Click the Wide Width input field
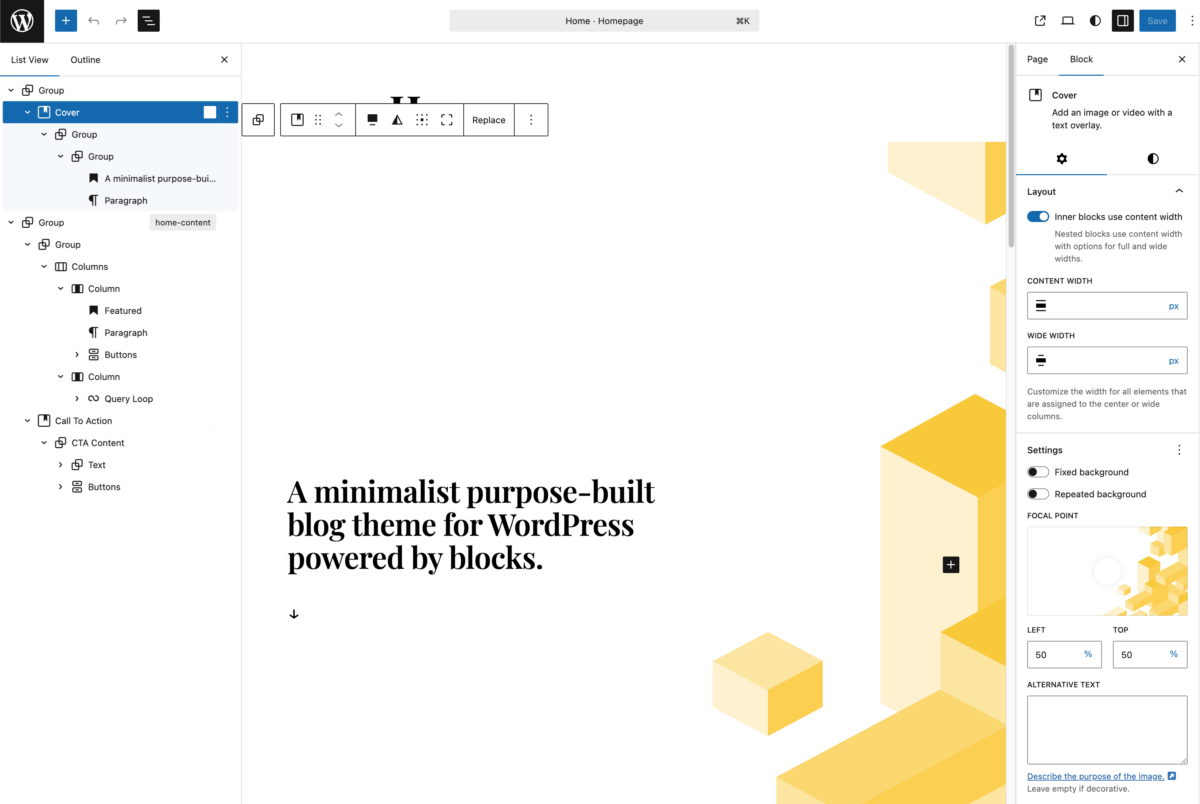Viewport: 1200px width, 804px height. [x=1105, y=360]
